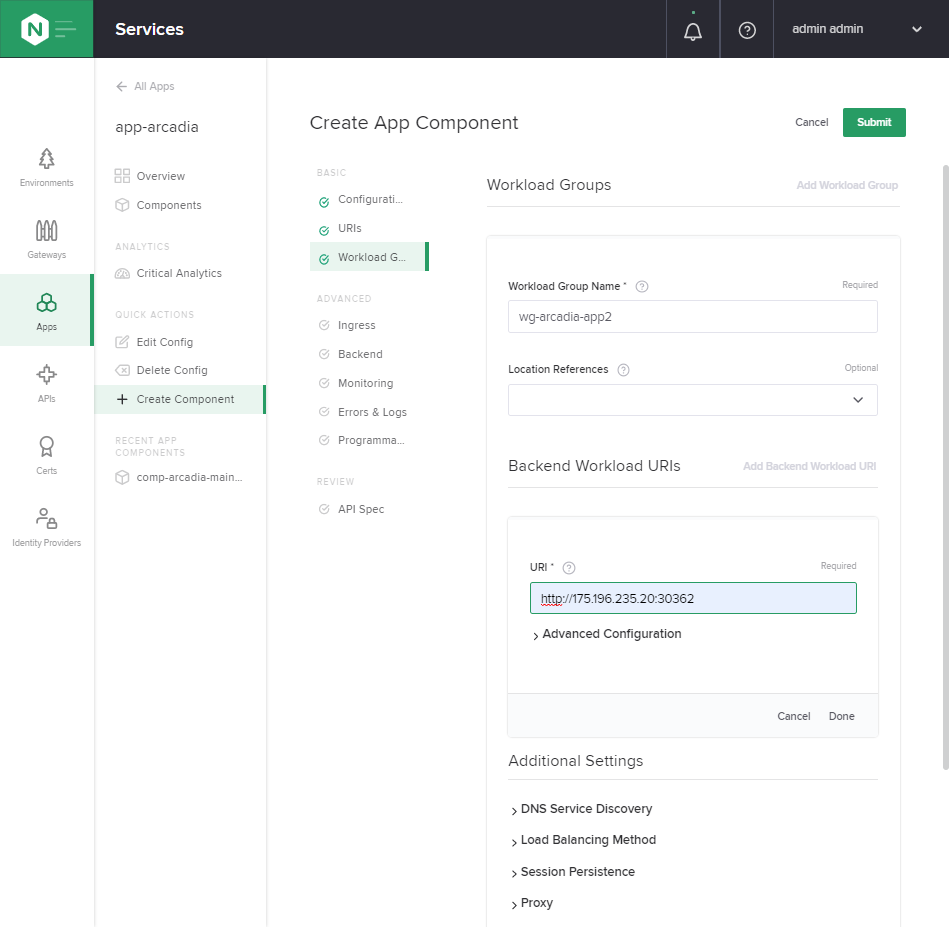Viewport: 949px width, 927px height.
Task: Click the Components cube icon
Action: click(122, 205)
